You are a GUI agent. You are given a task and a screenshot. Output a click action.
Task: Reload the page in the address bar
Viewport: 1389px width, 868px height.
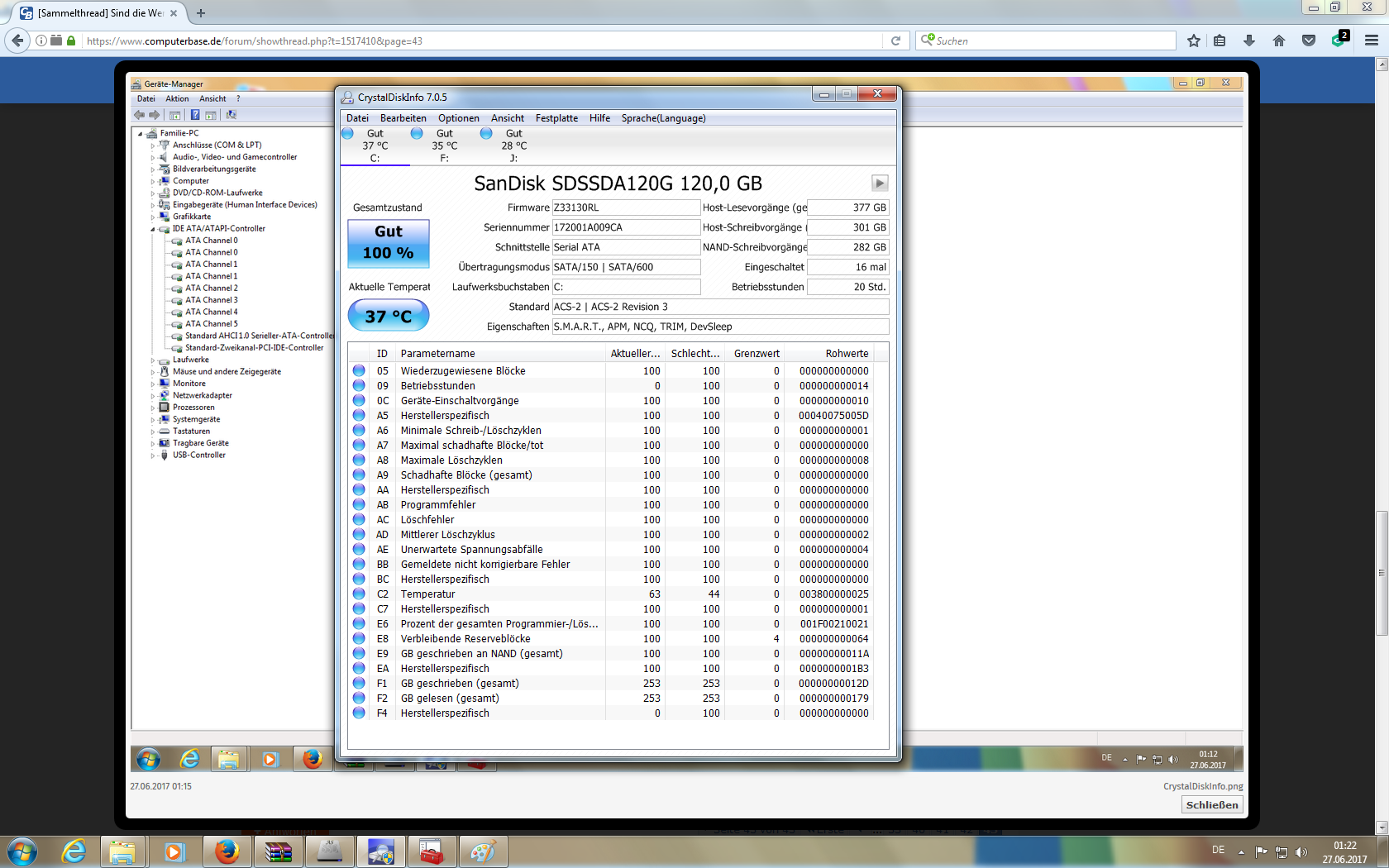[895, 41]
